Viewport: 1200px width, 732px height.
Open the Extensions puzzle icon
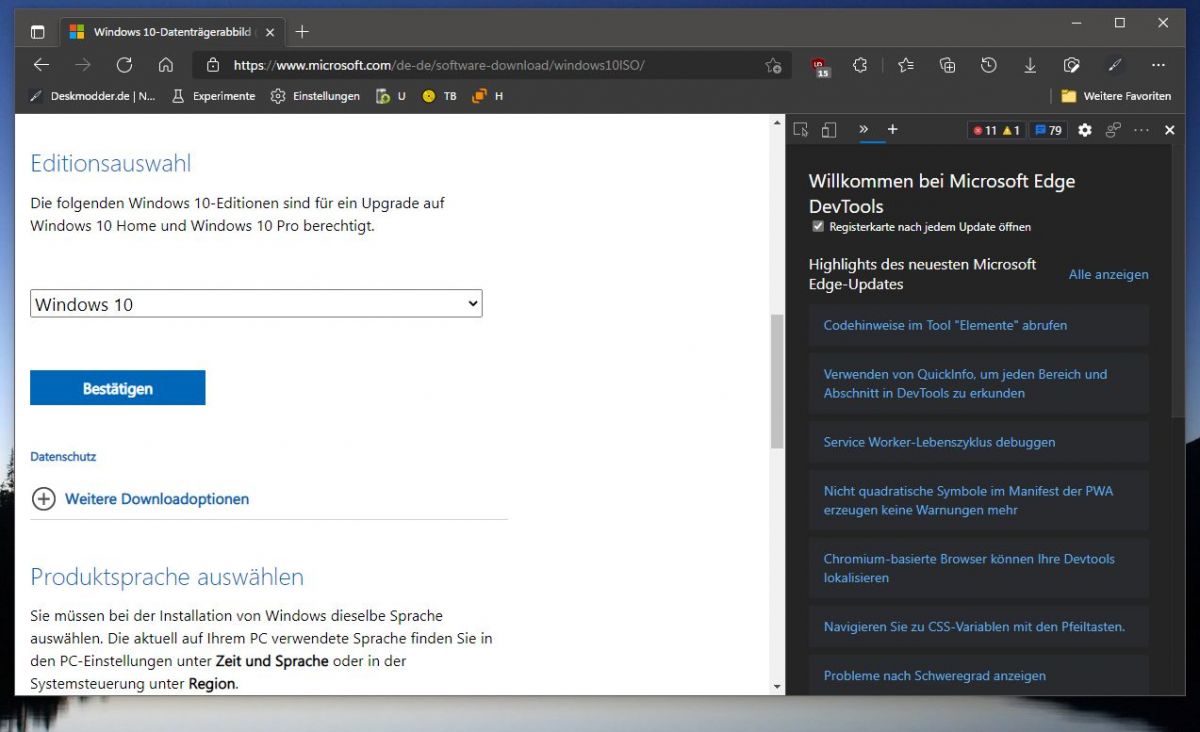(x=860, y=64)
